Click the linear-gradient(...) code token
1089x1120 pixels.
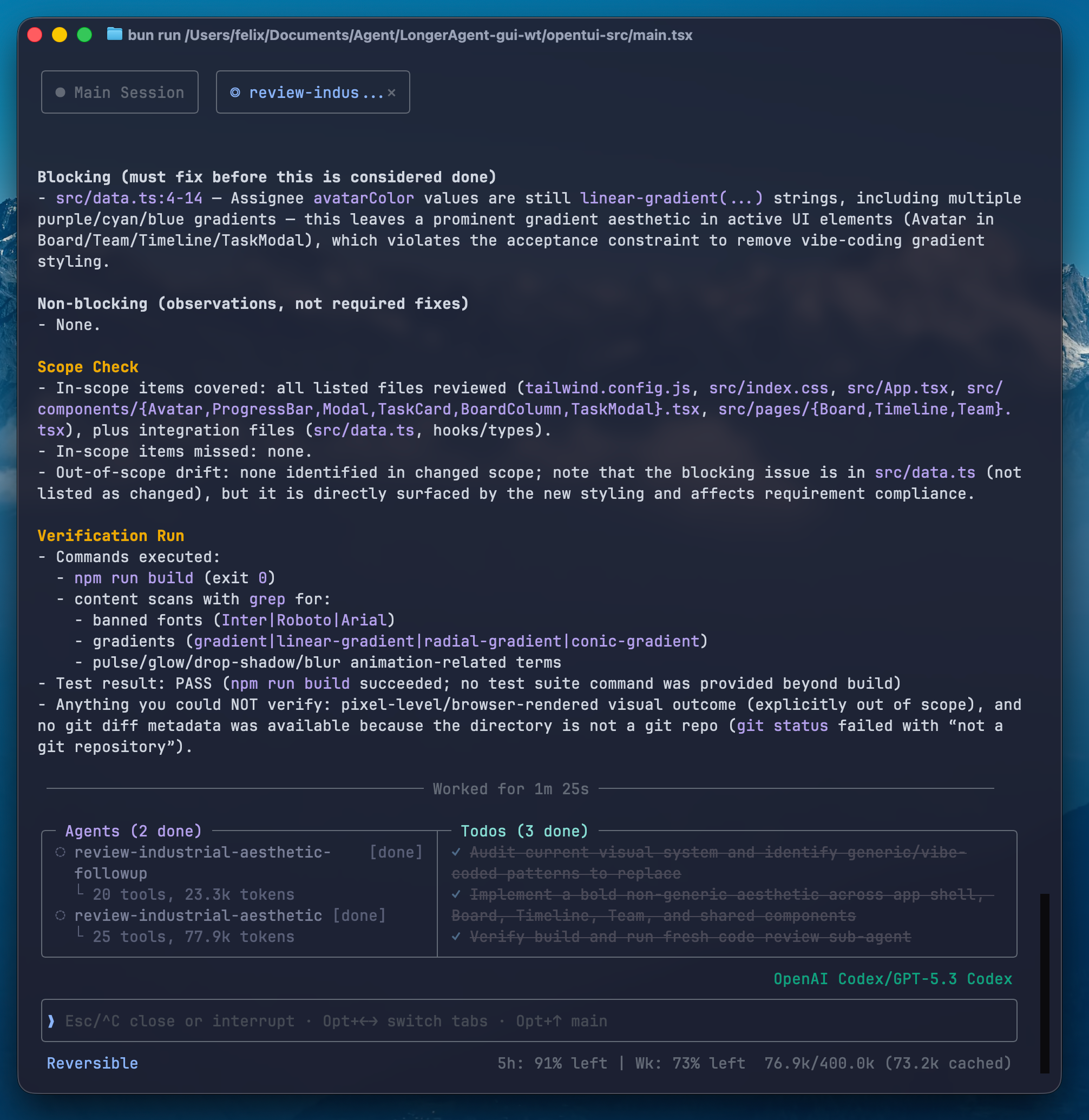(672, 198)
